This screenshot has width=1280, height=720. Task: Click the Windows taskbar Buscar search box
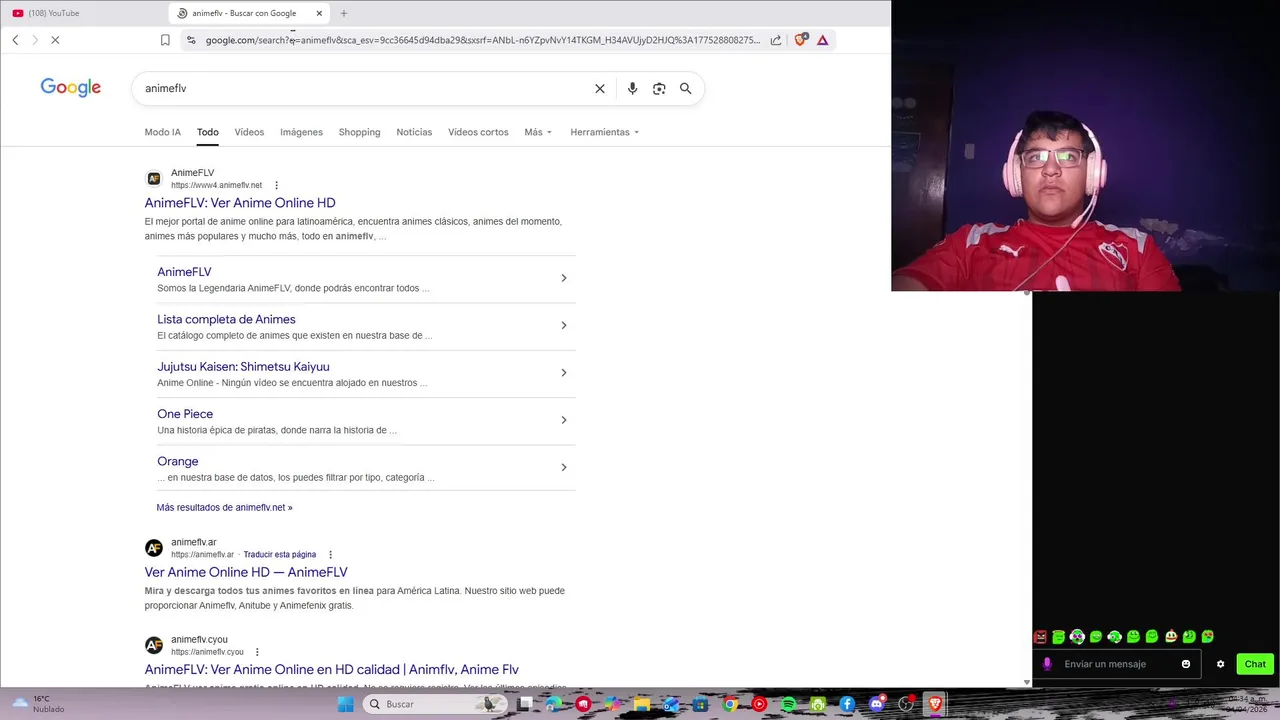point(434,704)
